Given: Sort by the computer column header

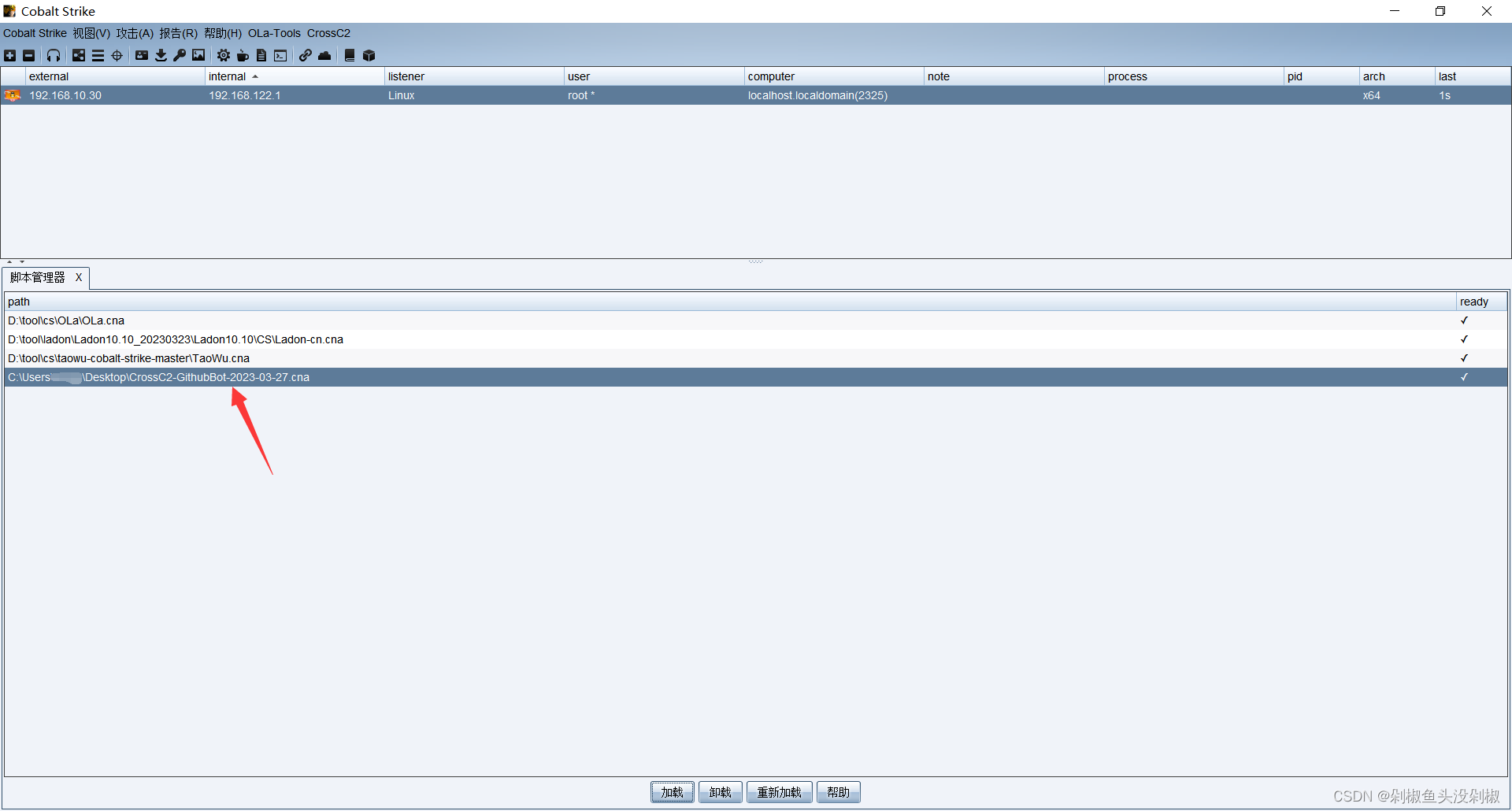Looking at the screenshot, I should point(834,76).
